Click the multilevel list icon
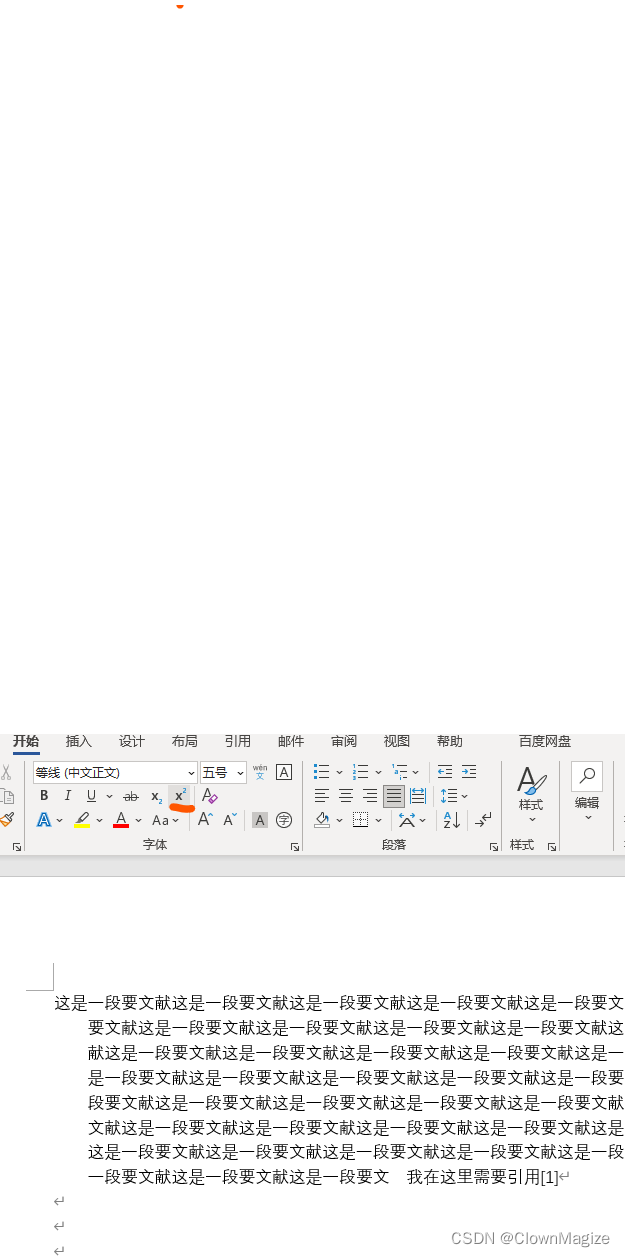 point(400,772)
